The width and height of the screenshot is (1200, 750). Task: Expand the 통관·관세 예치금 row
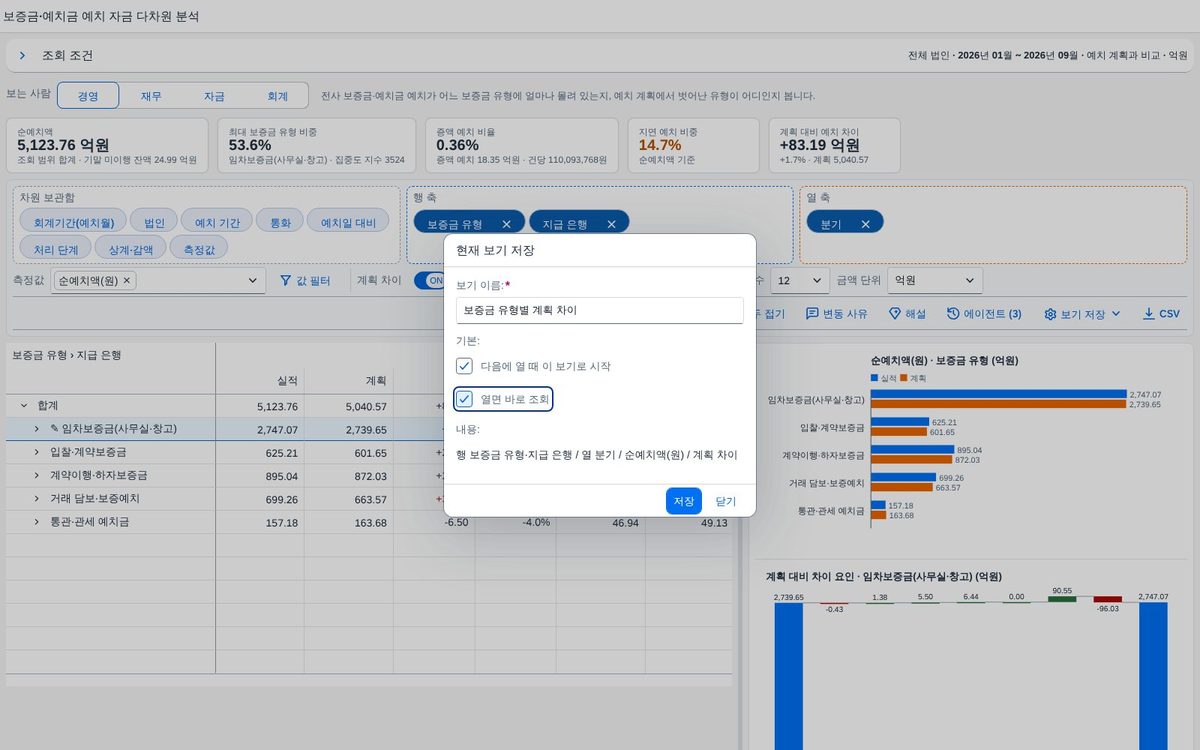tap(36, 522)
